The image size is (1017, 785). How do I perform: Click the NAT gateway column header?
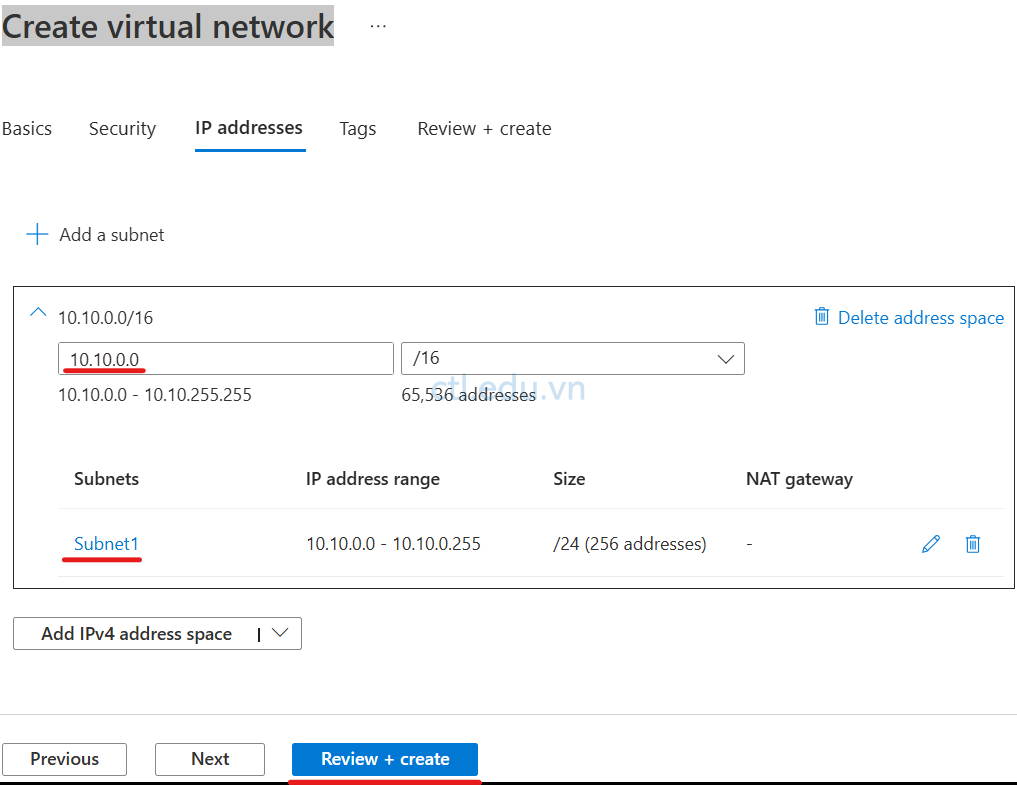(x=800, y=479)
